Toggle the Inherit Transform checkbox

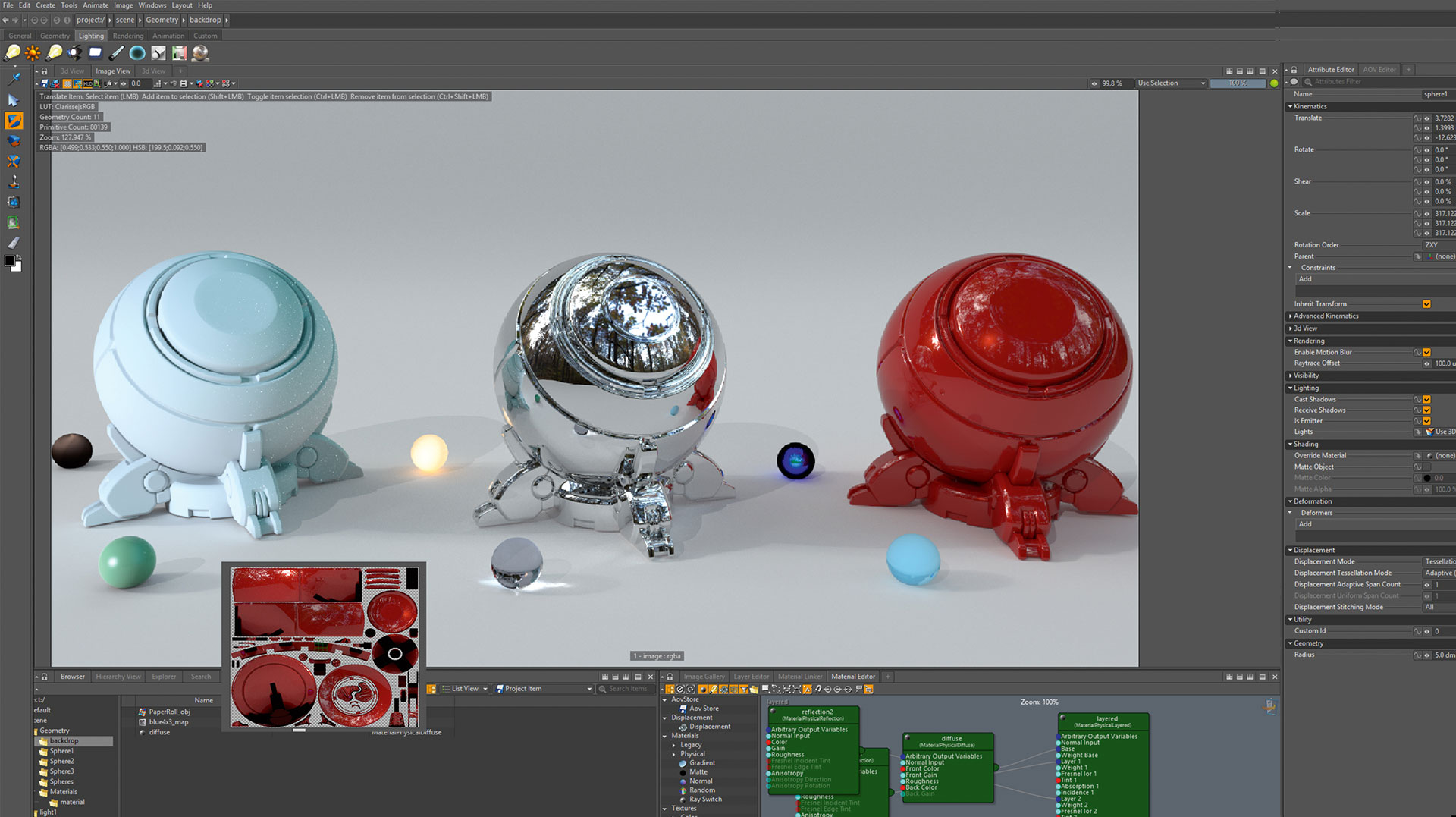1426,304
